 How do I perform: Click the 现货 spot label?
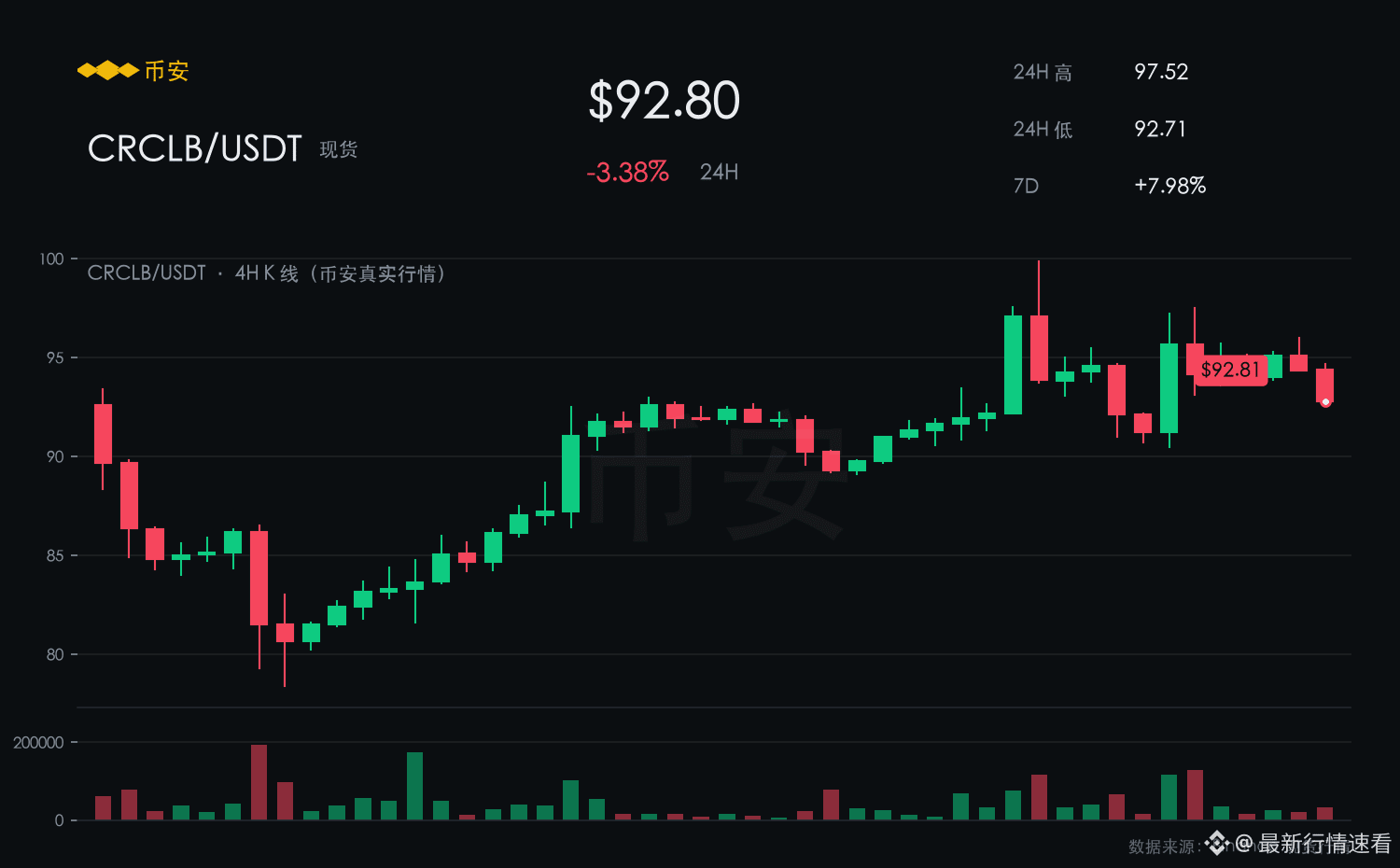click(339, 149)
